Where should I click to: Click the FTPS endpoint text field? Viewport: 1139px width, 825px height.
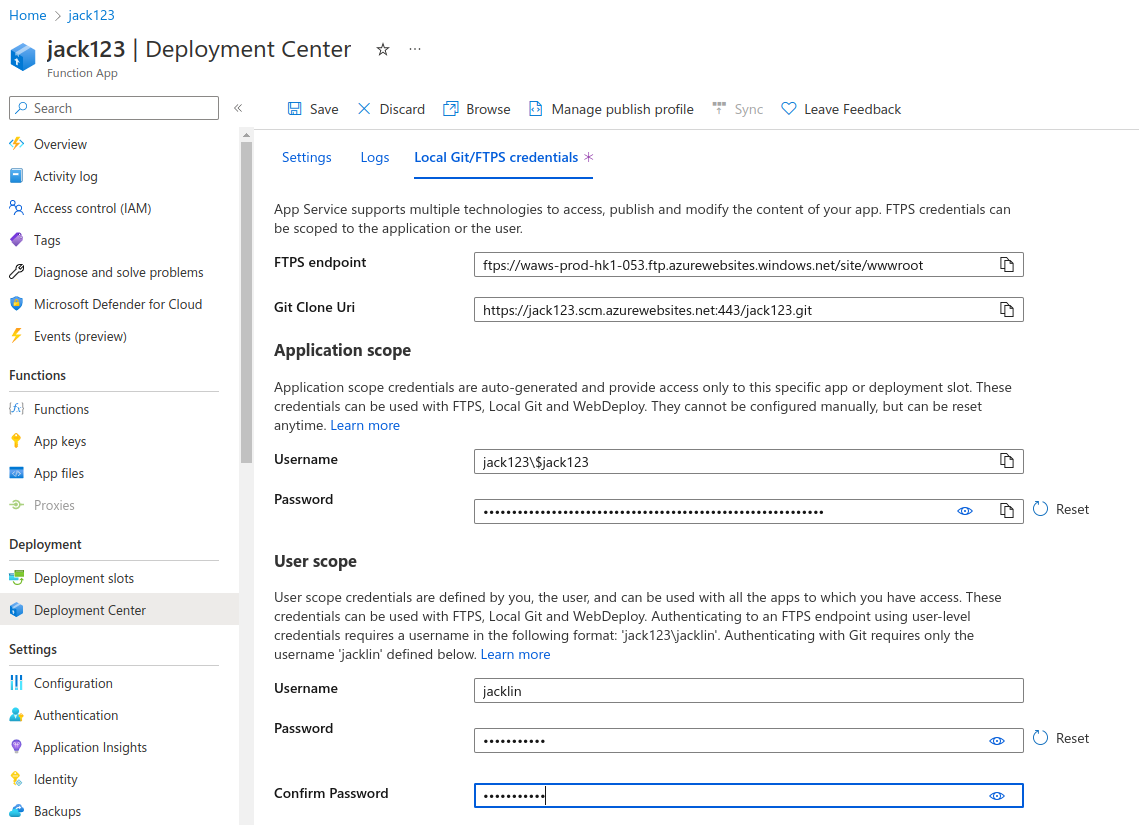pyautogui.click(x=748, y=264)
